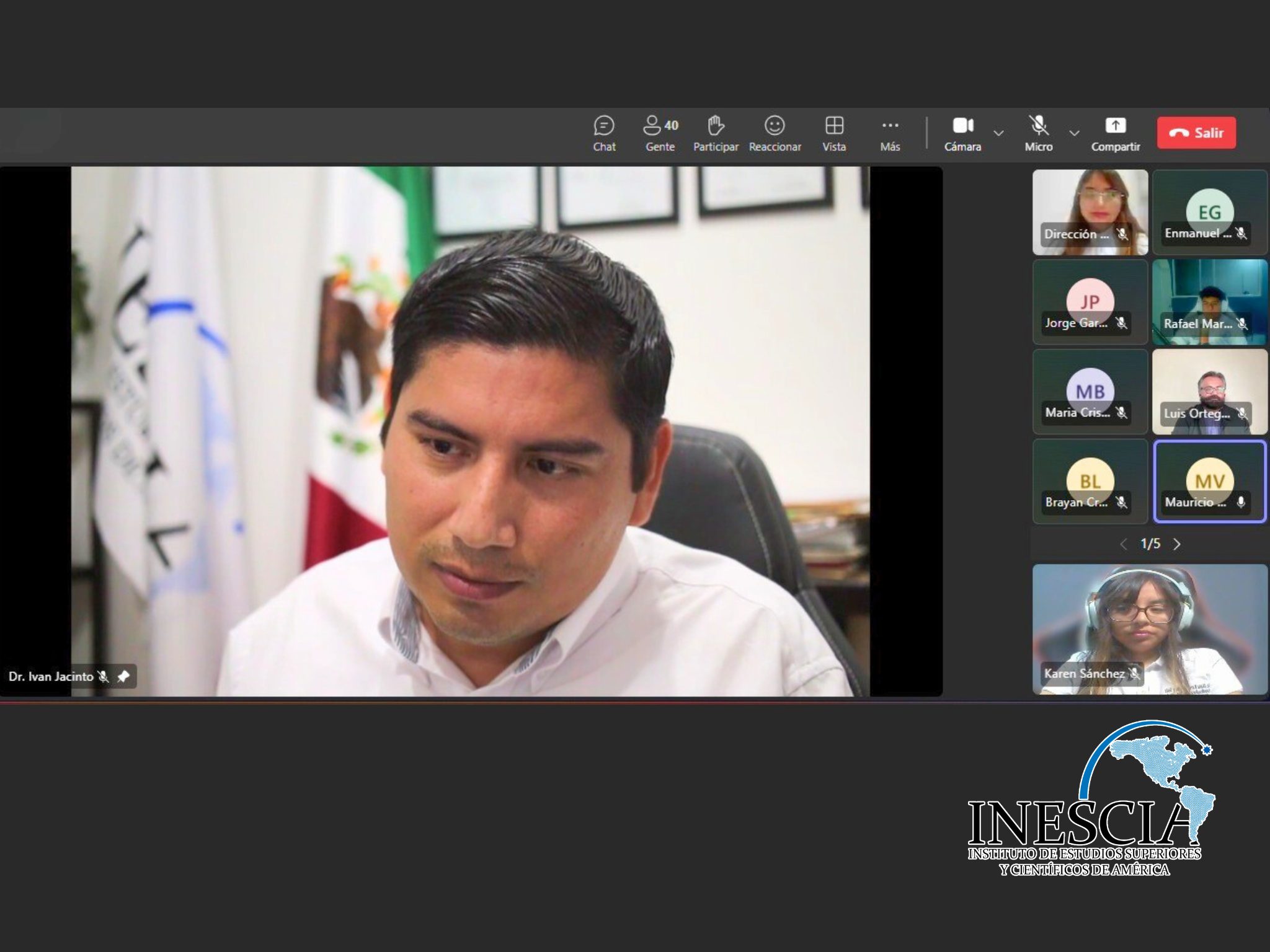Leave meeting with Salir button

click(x=1196, y=133)
